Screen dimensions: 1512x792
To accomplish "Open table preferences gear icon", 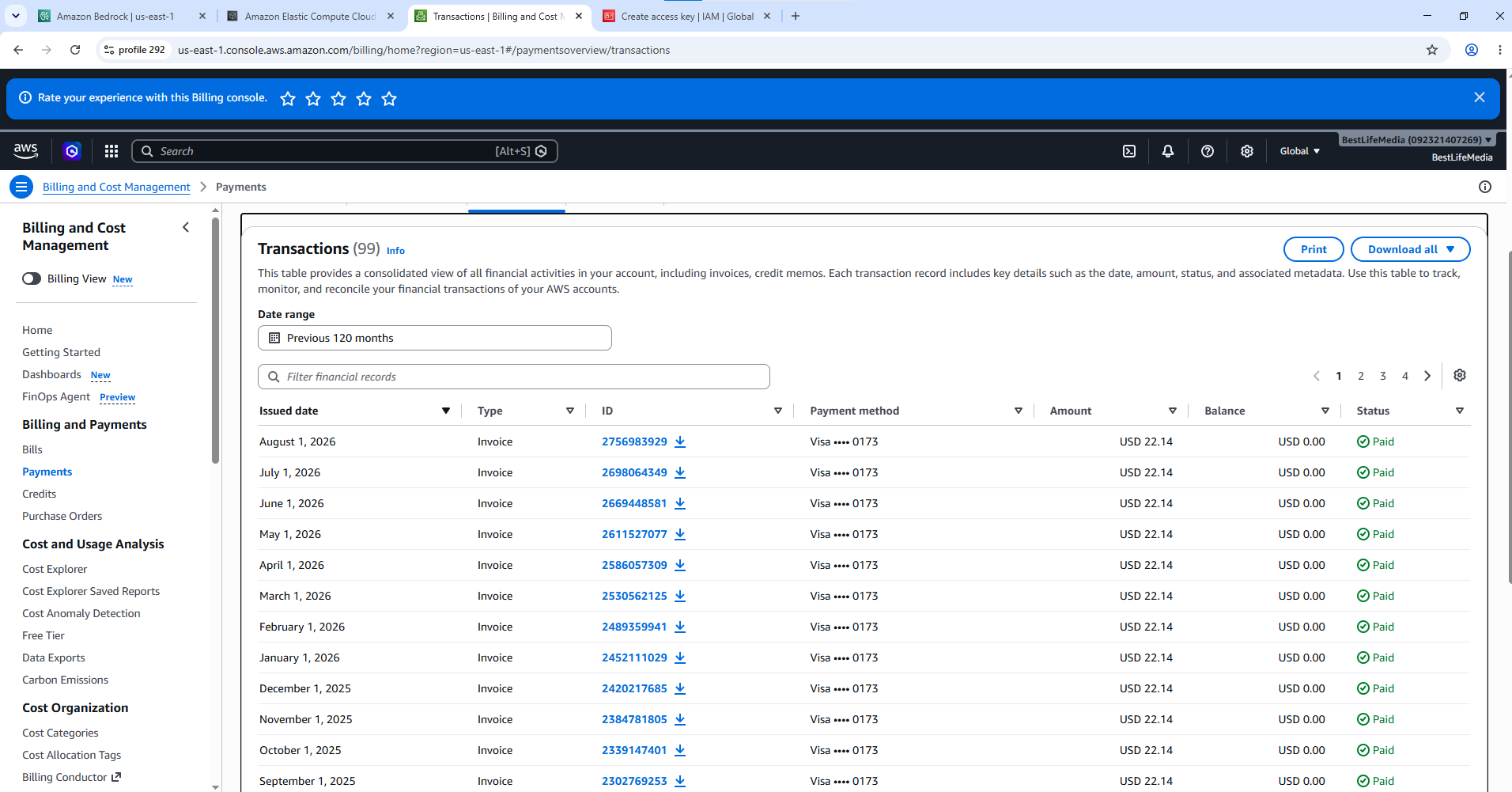I will (1460, 376).
